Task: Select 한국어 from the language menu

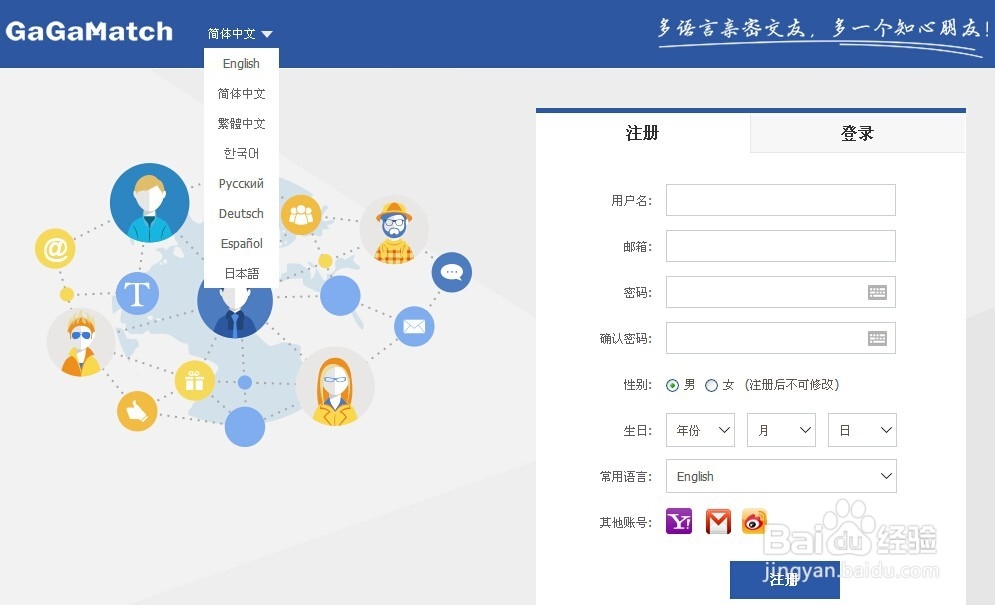Action: click(x=240, y=153)
